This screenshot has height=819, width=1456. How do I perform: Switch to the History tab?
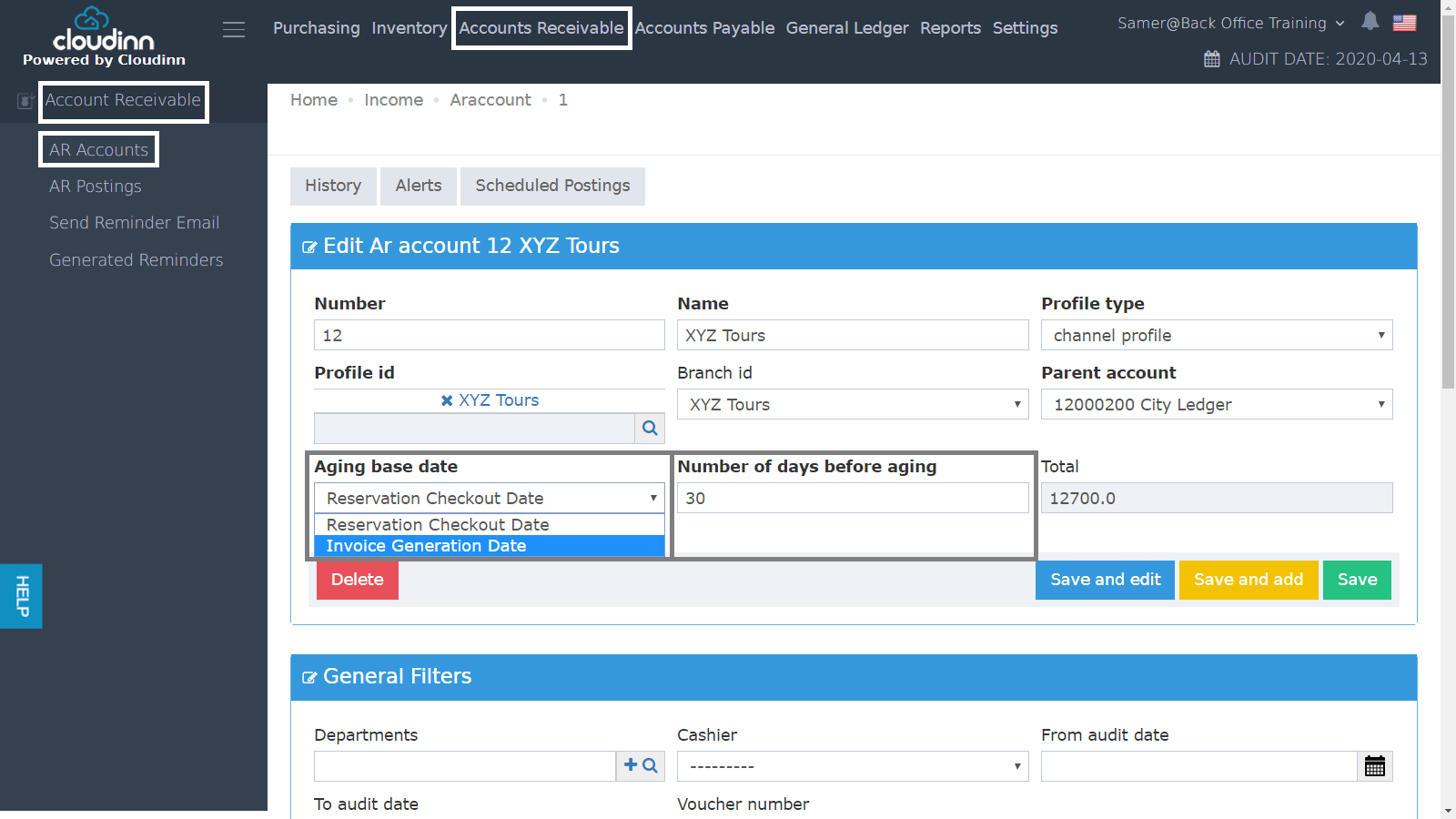coord(333,186)
